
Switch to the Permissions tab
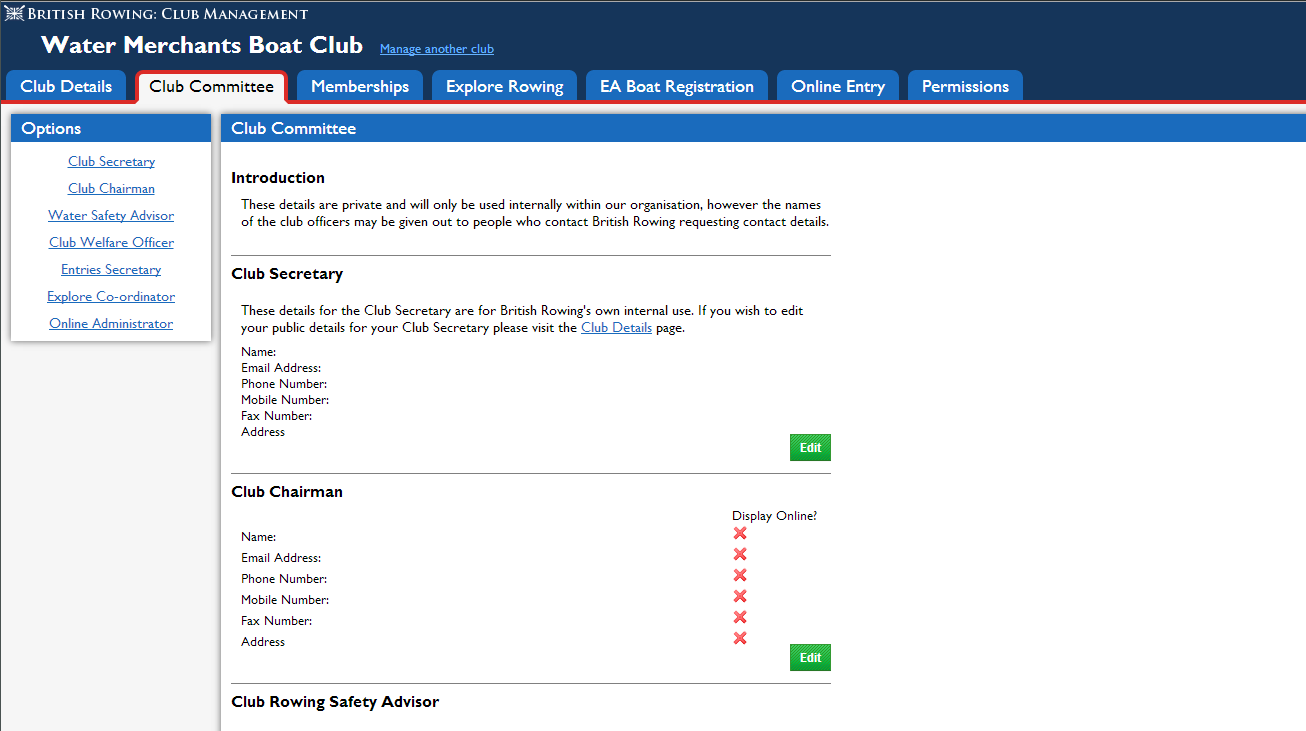tap(965, 86)
